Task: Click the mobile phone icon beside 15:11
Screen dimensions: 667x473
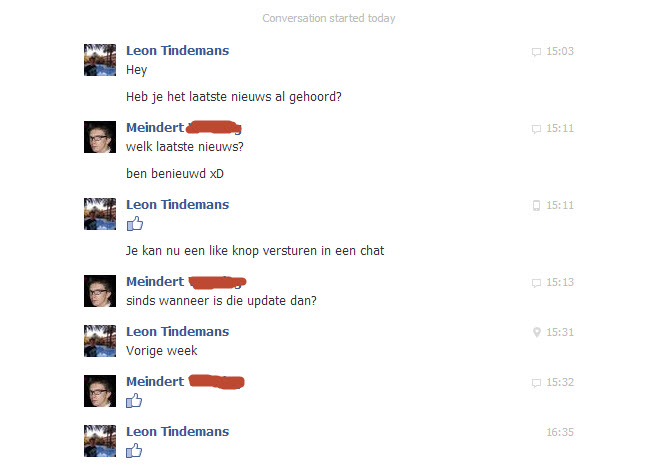Action: coord(536,205)
